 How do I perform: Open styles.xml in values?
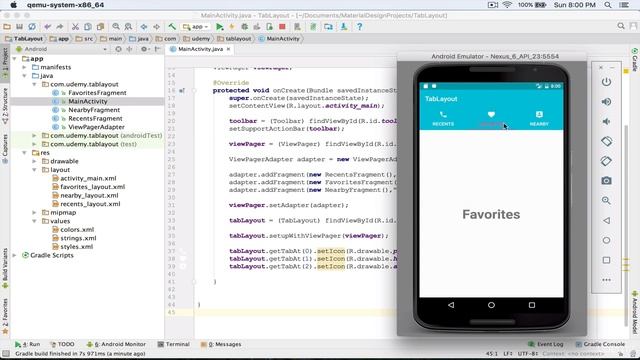point(77,247)
